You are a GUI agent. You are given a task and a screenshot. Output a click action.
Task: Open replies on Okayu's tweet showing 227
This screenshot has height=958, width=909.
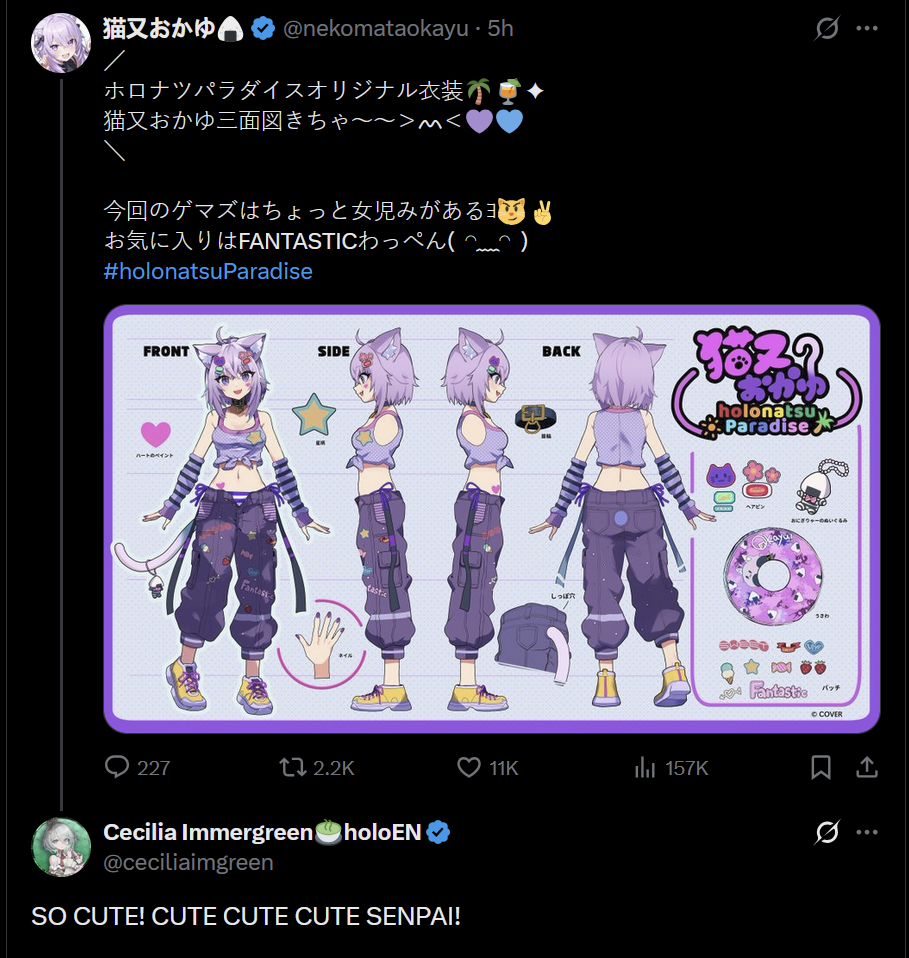coord(137,767)
